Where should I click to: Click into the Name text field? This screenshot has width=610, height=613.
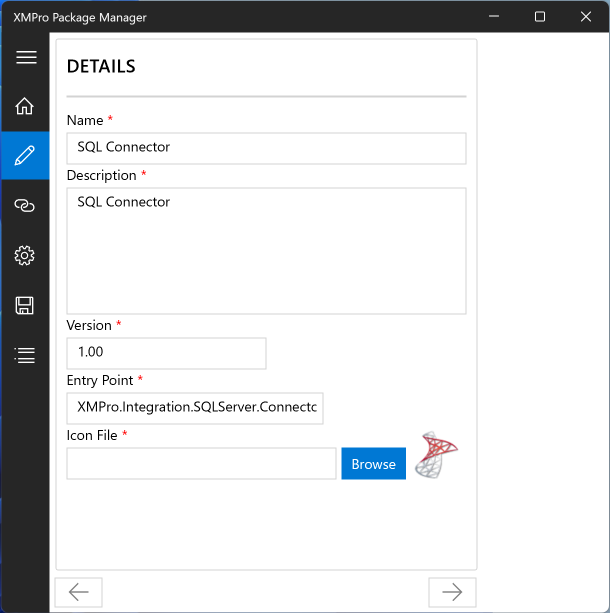266,148
